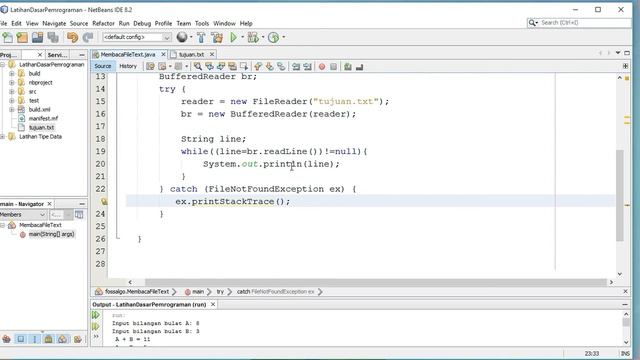Click the Source view button

[102, 66]
